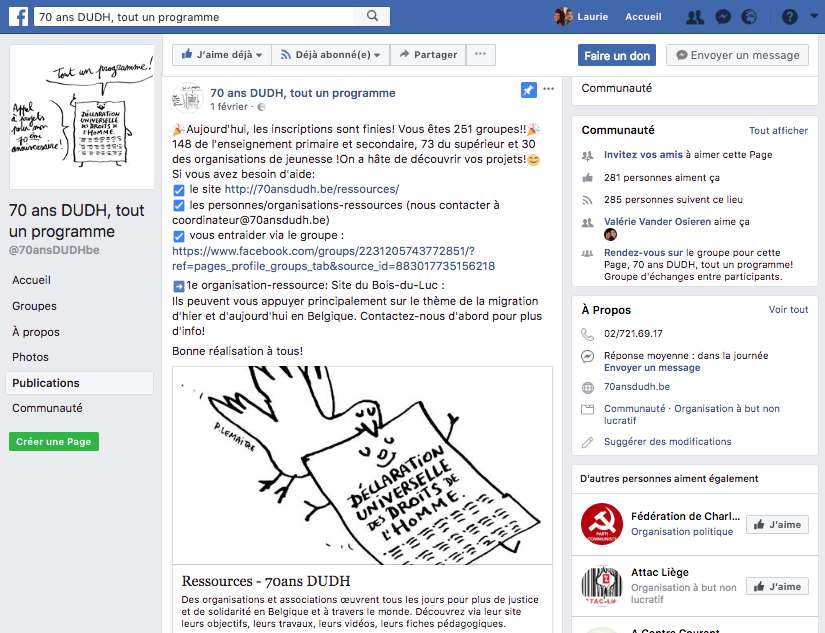This screenshot has width=825, height=633.
Task: Like Attac Liège with J'aime button
Action: [x=777, y=586]
